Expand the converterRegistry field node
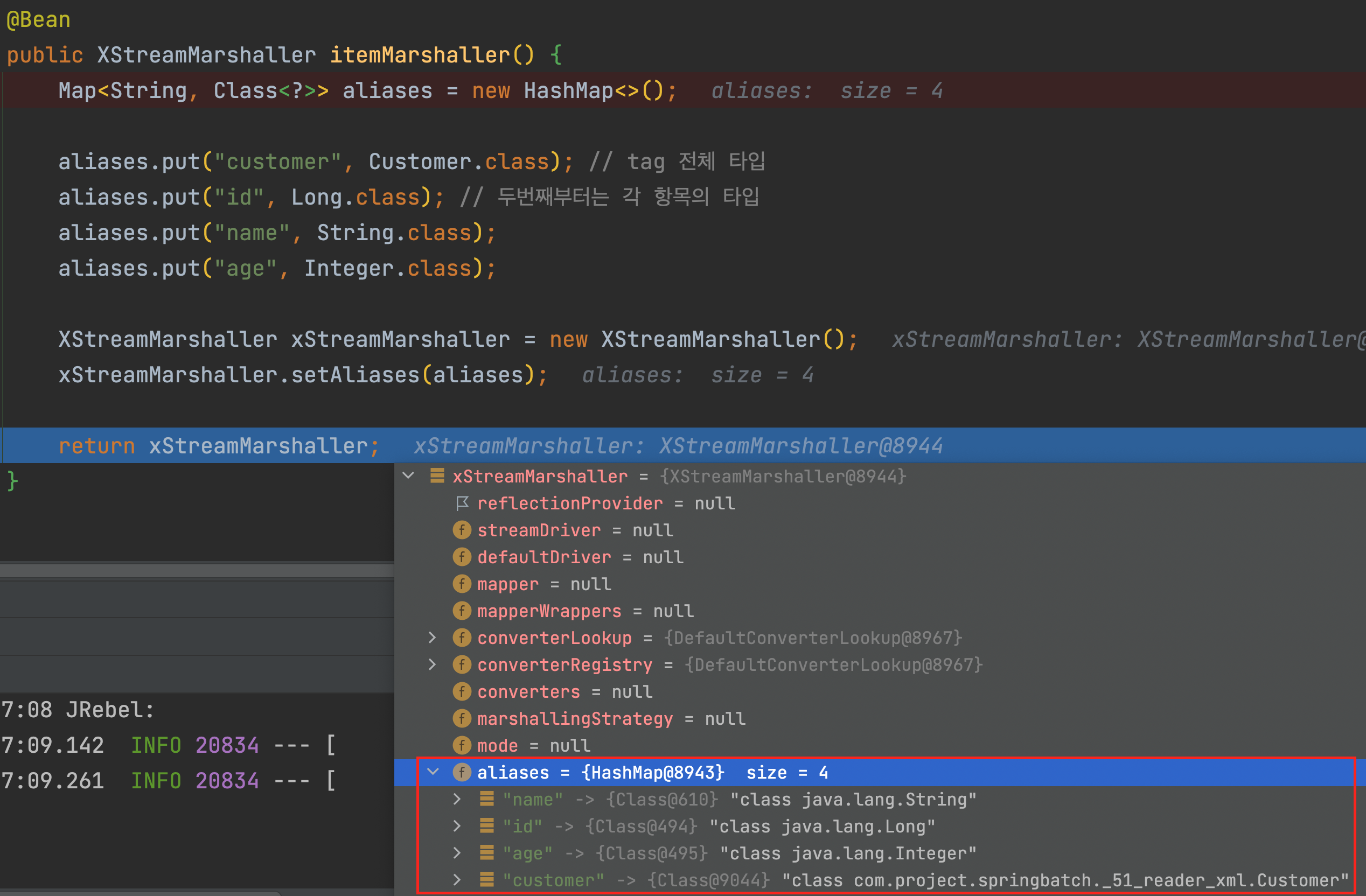Image resolution: width=1366 pixels, height=896 pixels. click(x=432, y=664)
